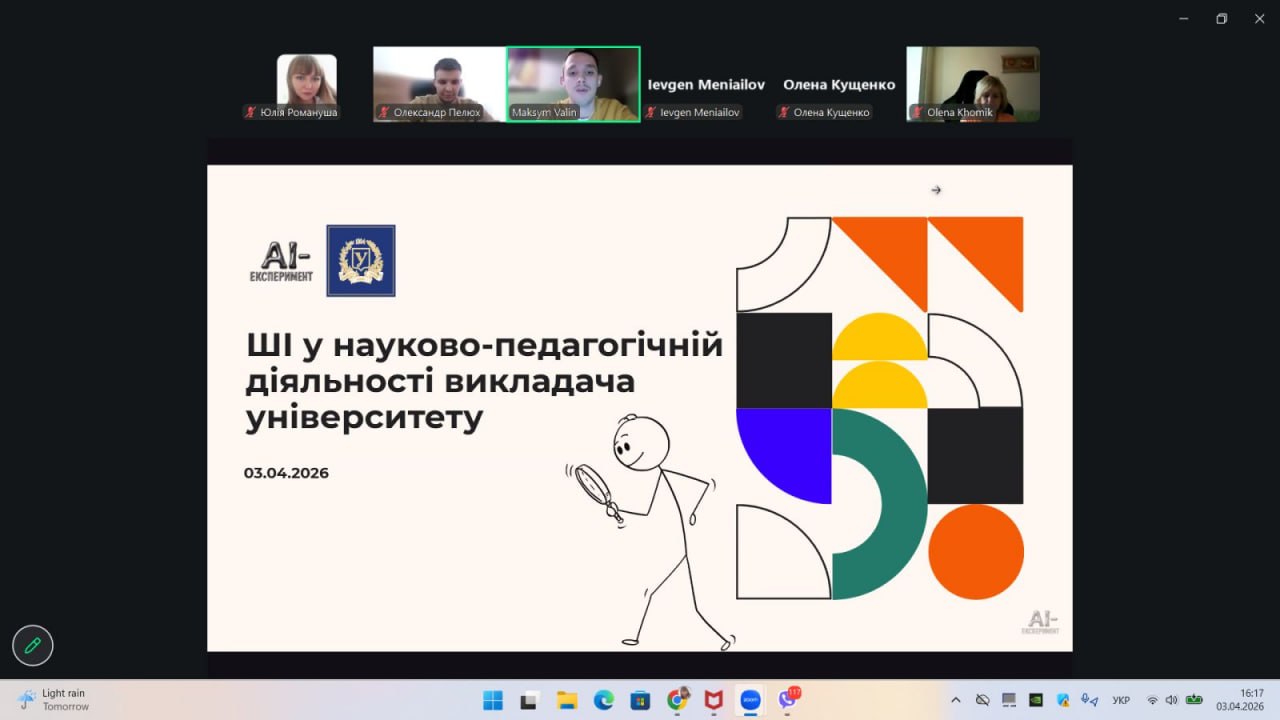Viewport: 1280px width, 720px height.
Task: Open Google Chrome in the taskbar
Action: pos(677,700)
